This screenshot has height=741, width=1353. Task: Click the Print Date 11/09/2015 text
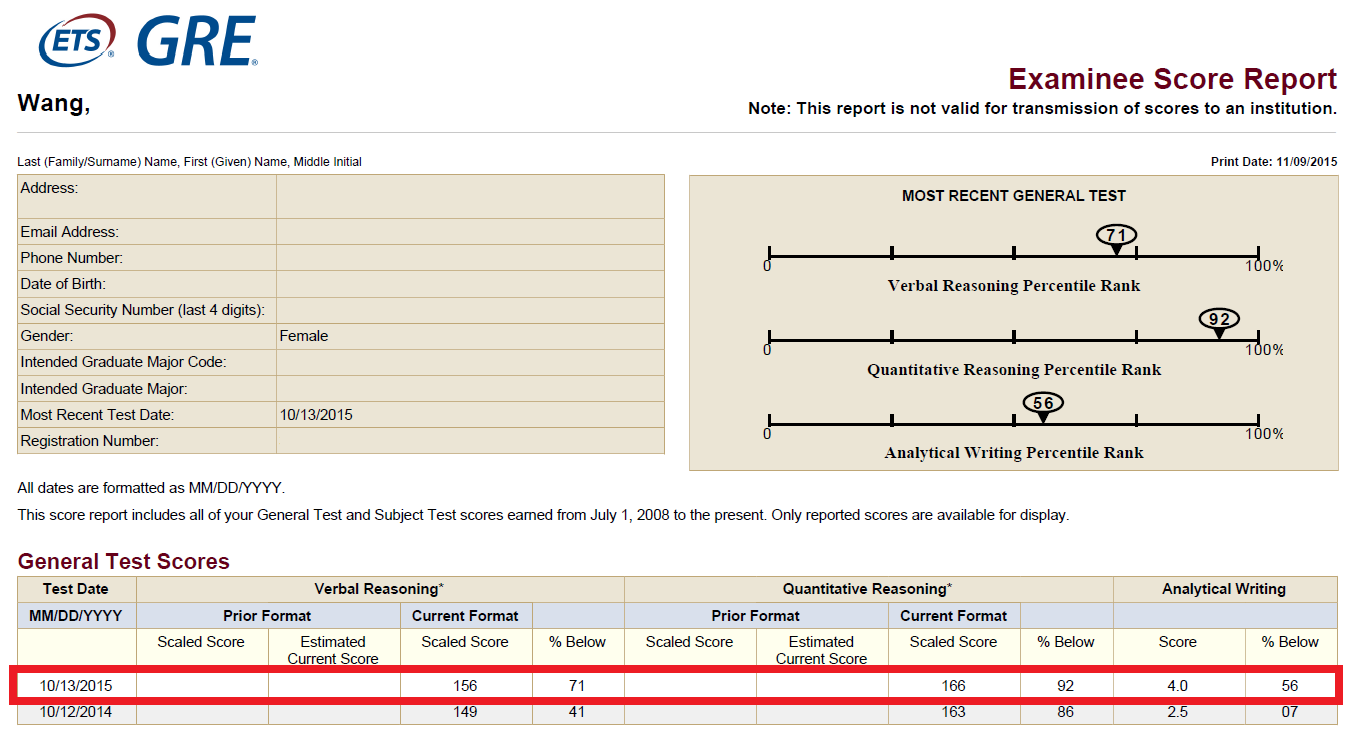[1273, 162]
